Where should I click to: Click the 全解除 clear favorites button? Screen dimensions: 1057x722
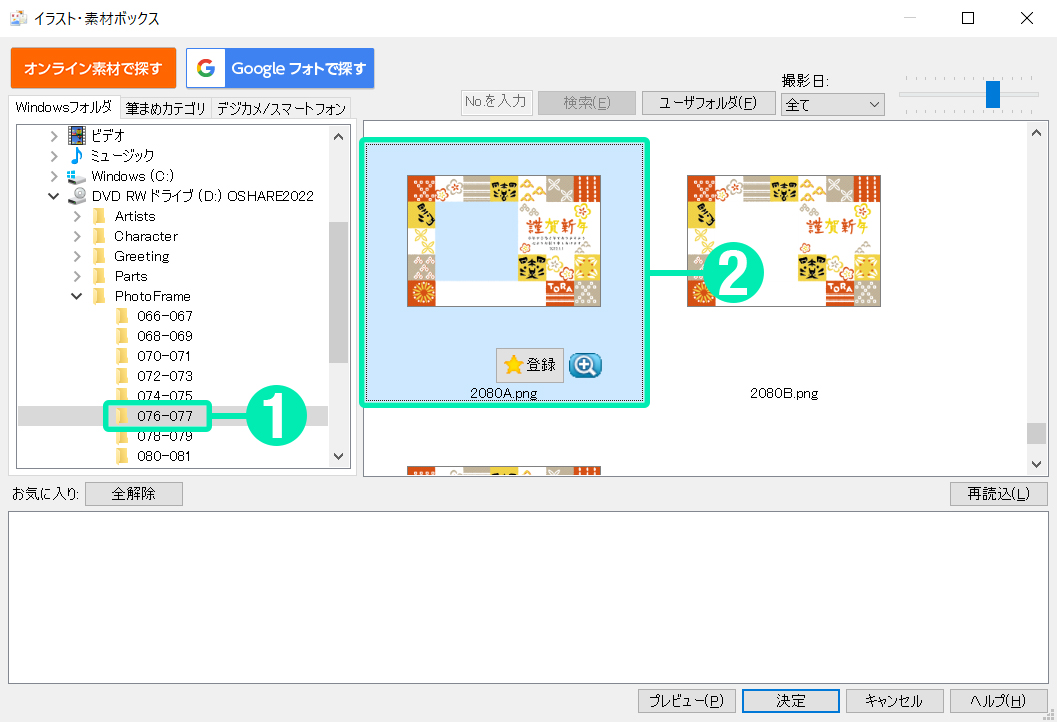[x=134, y=494]
